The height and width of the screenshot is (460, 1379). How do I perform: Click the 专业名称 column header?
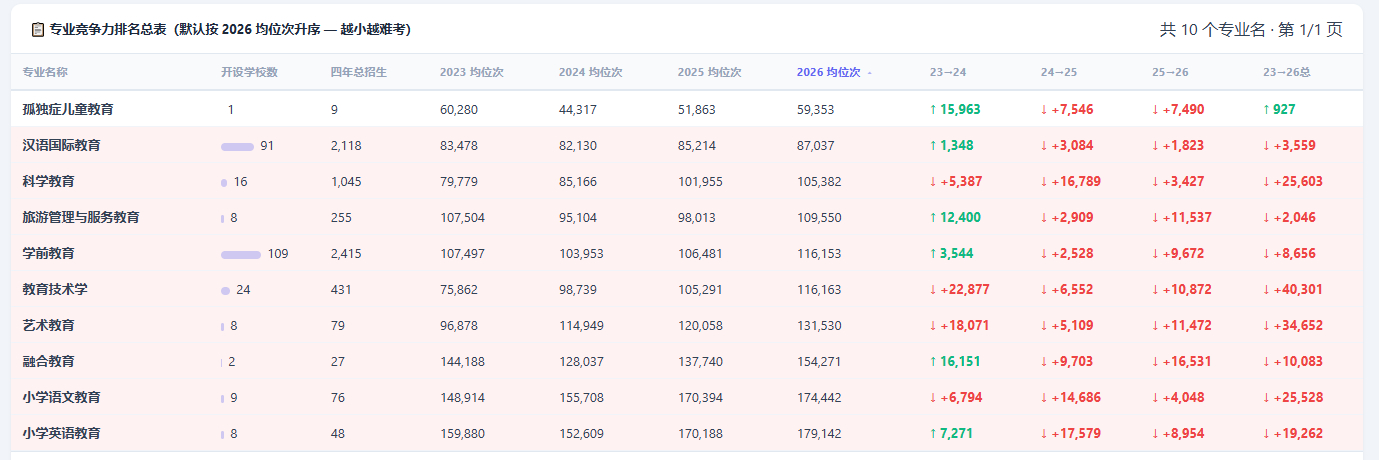pyautogui.click(x=45, y=72)
